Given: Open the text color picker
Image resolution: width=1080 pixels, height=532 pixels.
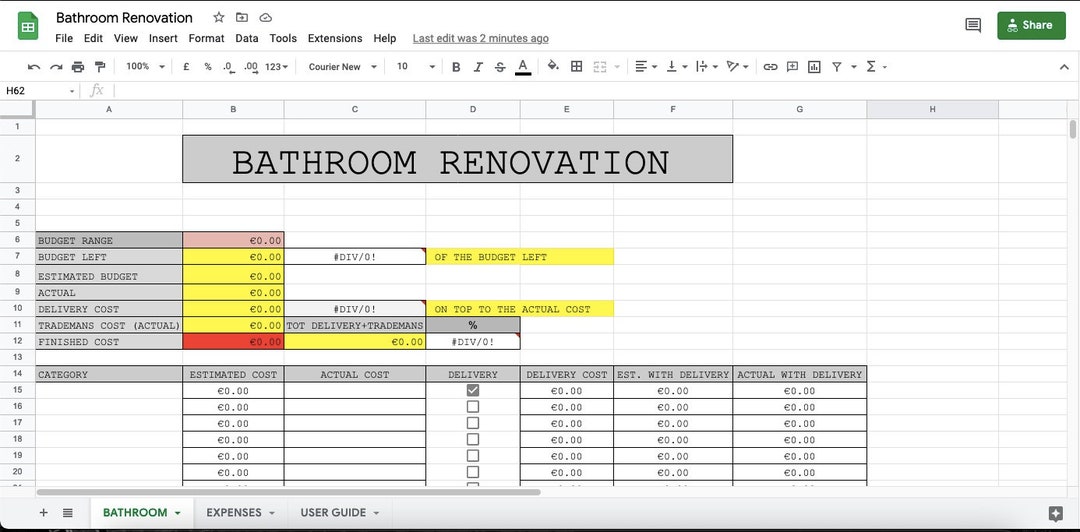Looking at the screenshot, I should pyautogui.click(x=523, y=67).
